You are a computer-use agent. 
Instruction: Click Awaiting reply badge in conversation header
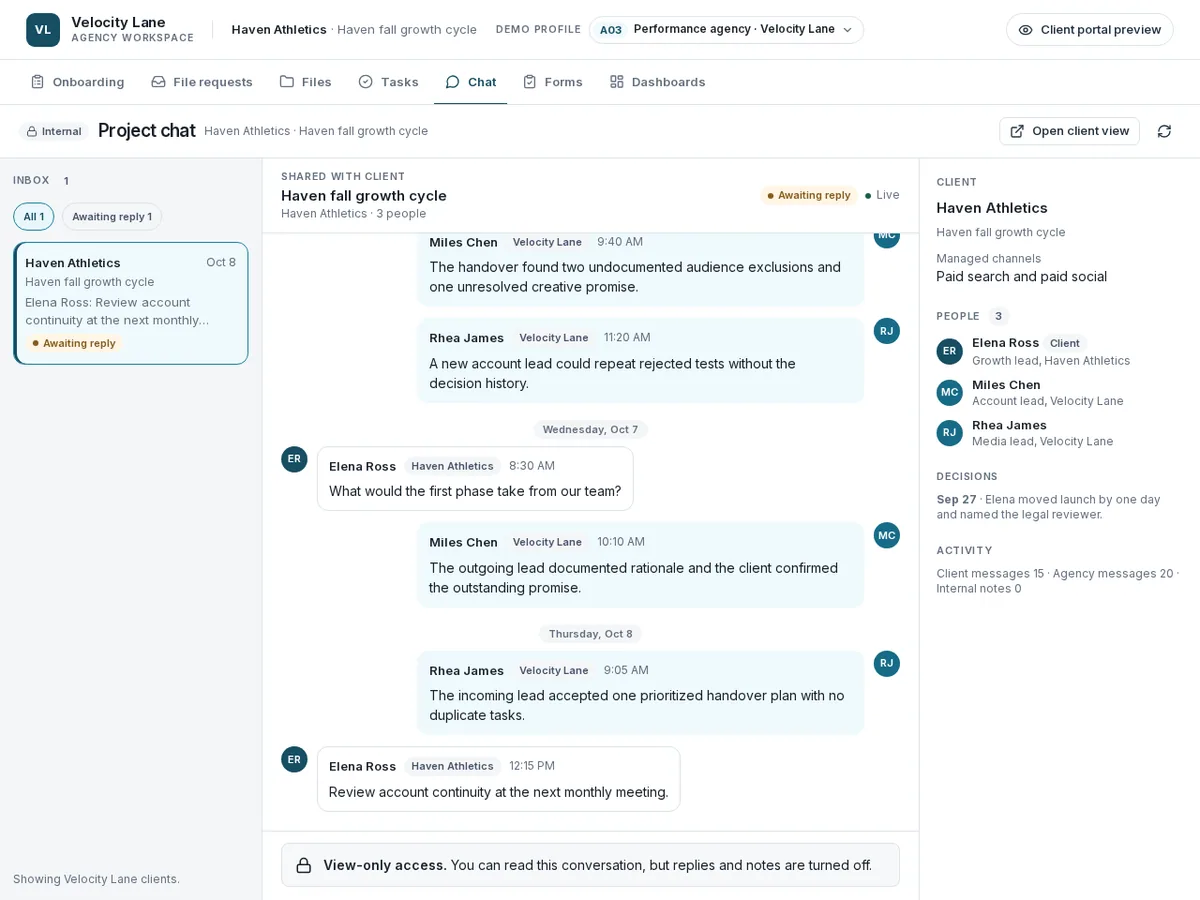tap(808, 195)
